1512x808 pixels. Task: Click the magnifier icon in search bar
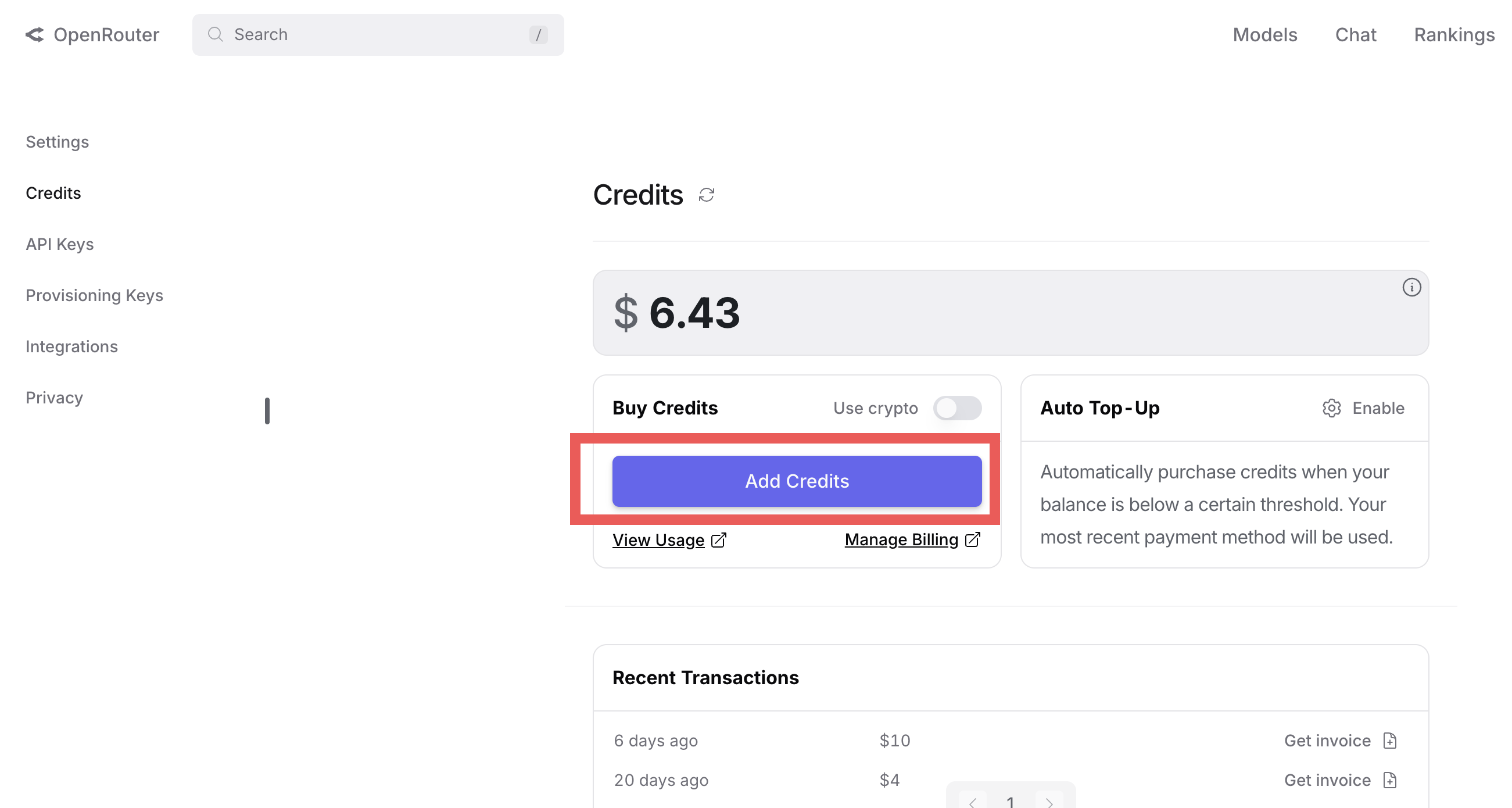click(216, 34)
